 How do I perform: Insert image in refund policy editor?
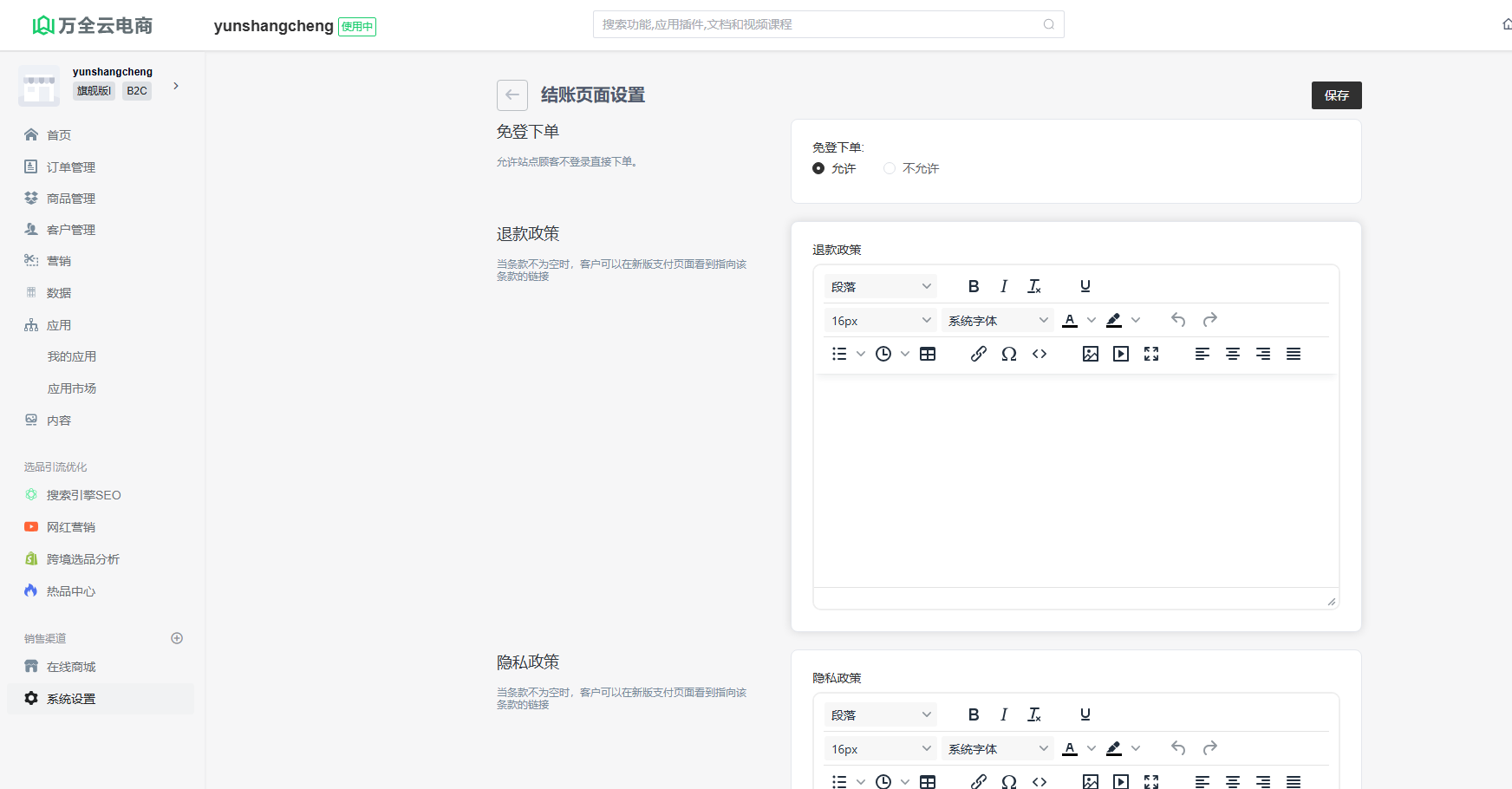tap(1091, 354)
